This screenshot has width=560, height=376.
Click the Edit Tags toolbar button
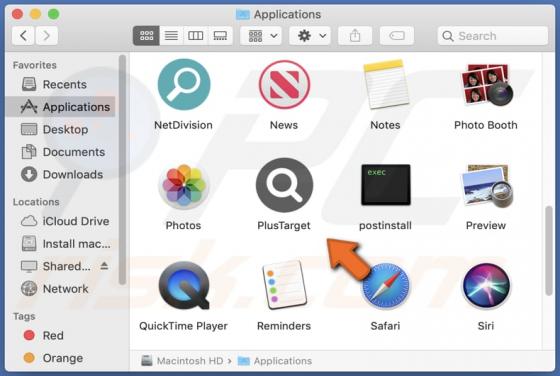(396, 36)
